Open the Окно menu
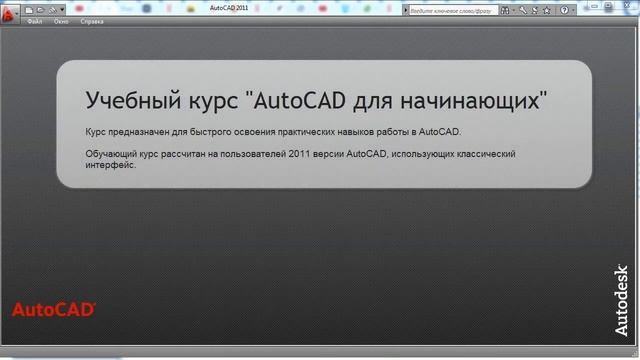The height and width of the screenshot is (360, 640). [61, 21]
